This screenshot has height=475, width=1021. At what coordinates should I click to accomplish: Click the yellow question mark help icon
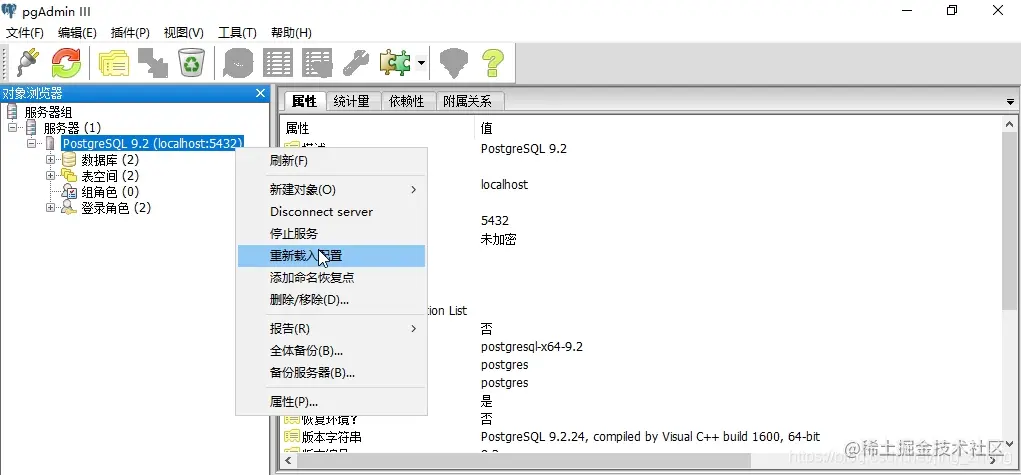(x=493, y=63)
